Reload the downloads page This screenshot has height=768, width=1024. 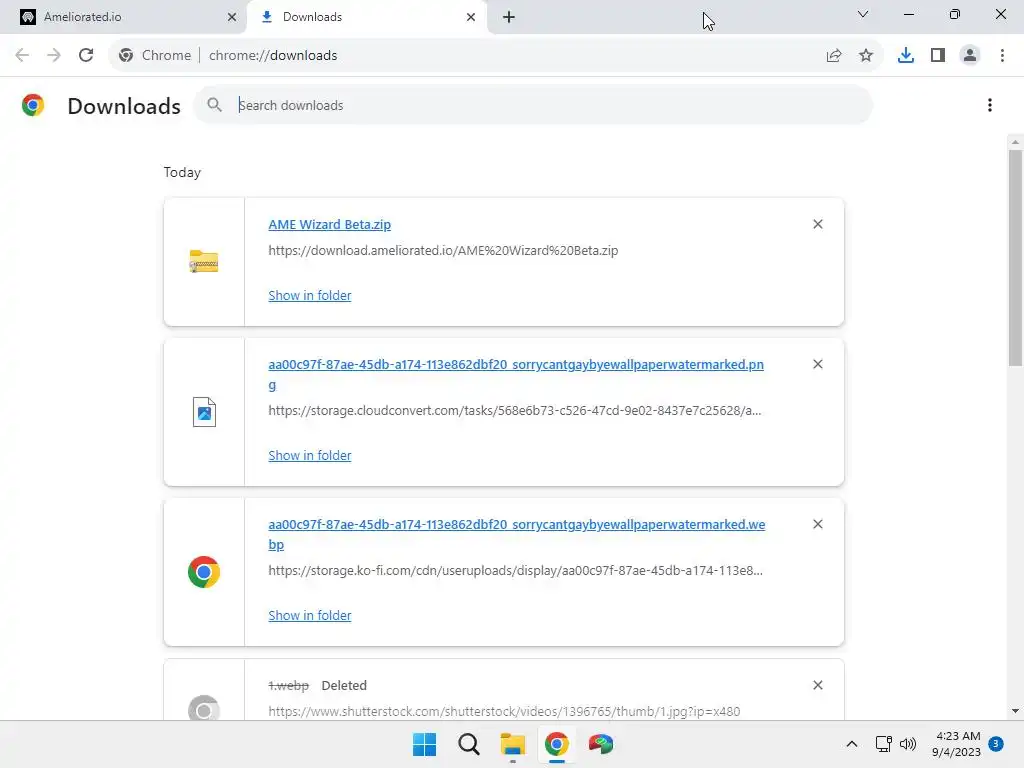point(86,55)
